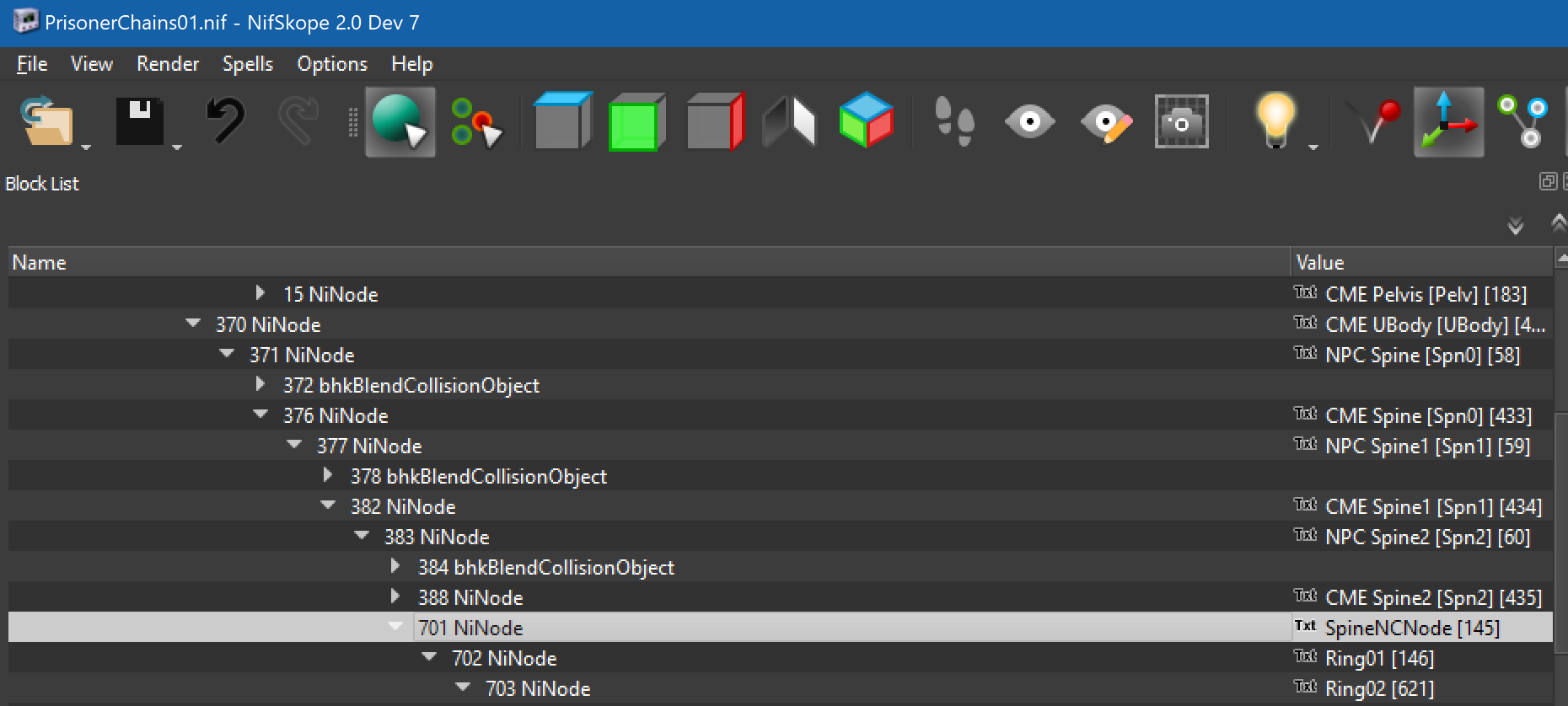Toggle the eye-with-pencil visibility icon

pyautogui.click(x=1106, y=123)
